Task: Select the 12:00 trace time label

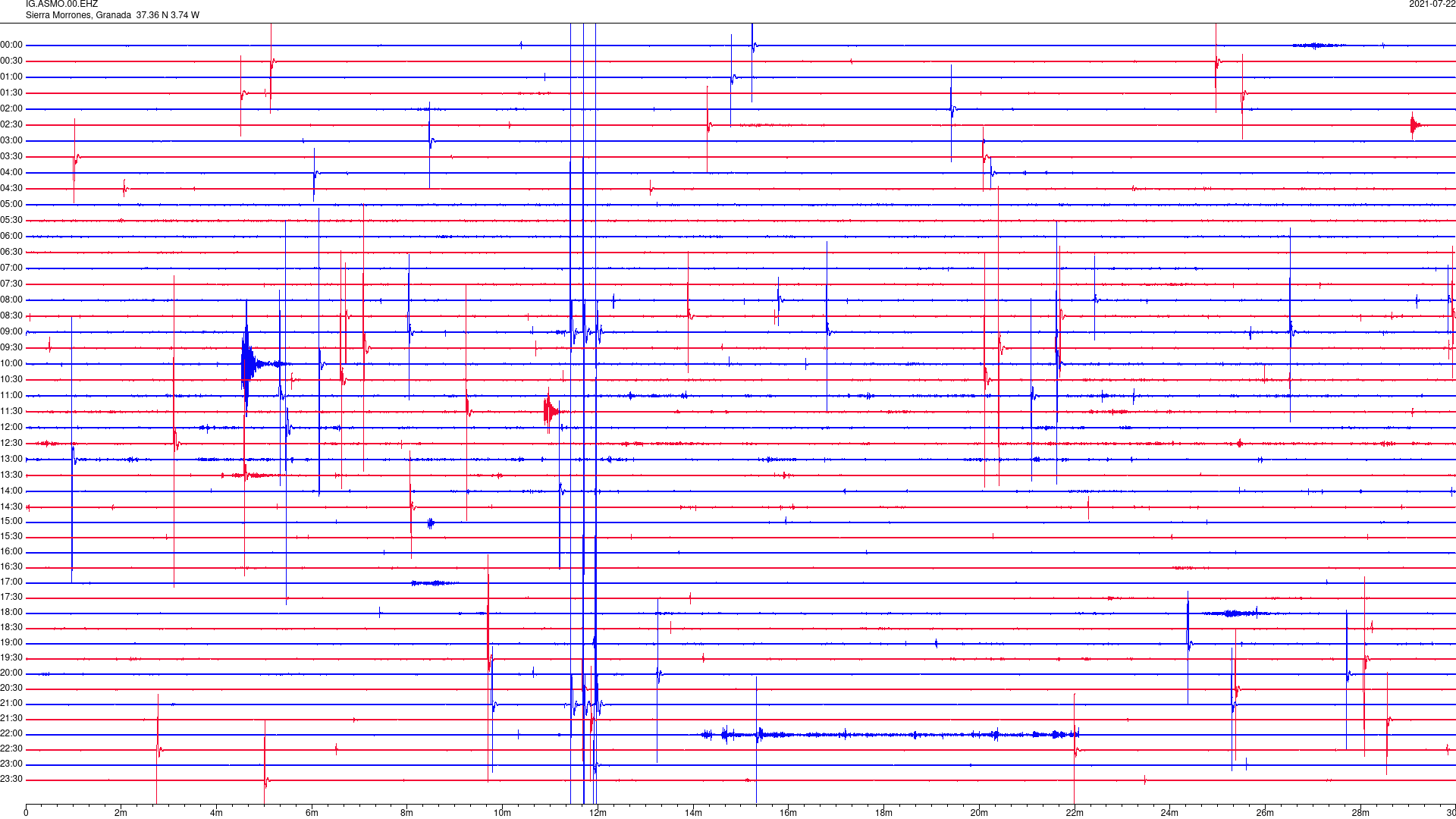Action: (x=11, y=428)
